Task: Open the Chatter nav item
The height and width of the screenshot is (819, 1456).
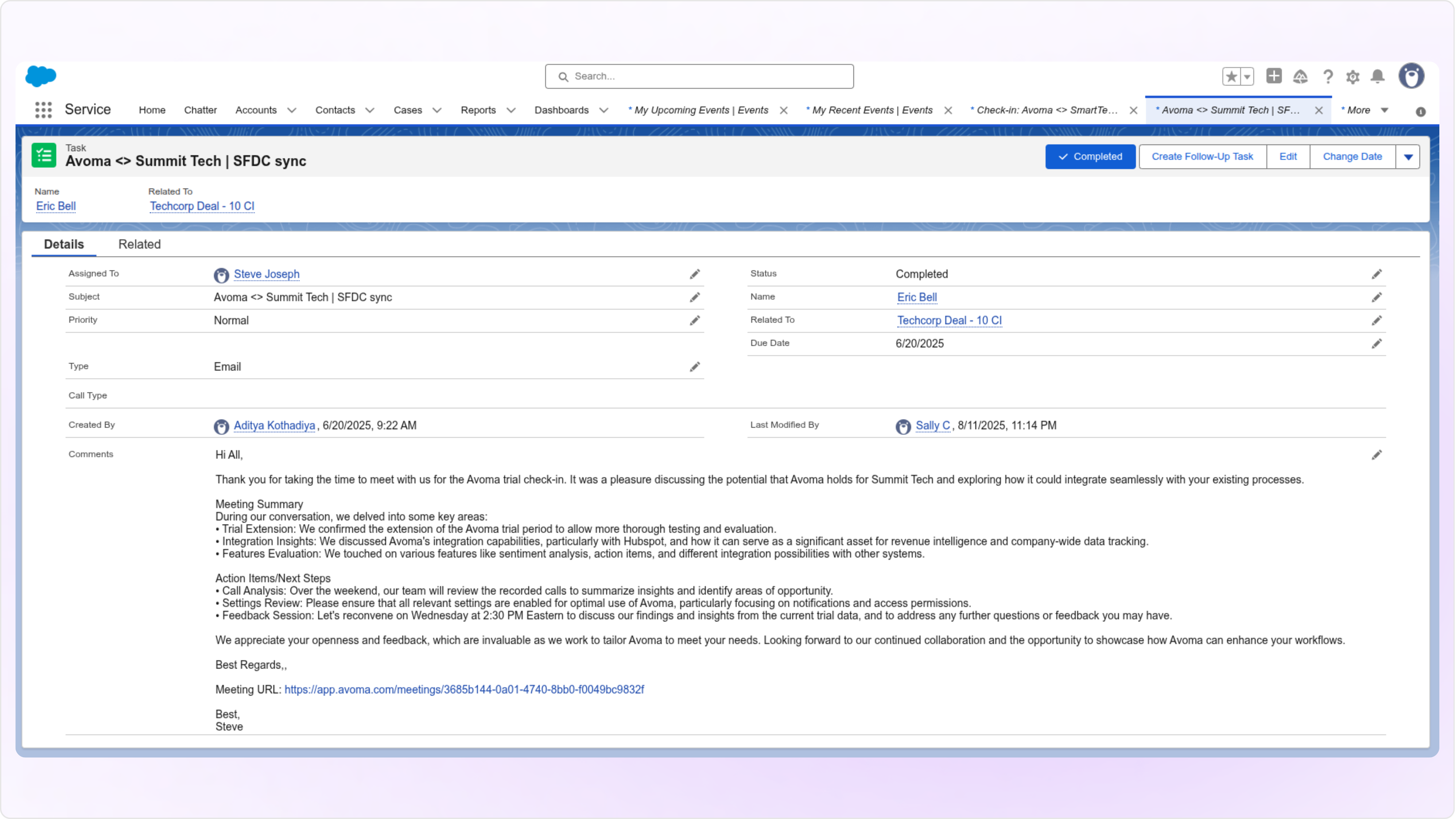Action: pyautogui.click(x=200, y=110)
